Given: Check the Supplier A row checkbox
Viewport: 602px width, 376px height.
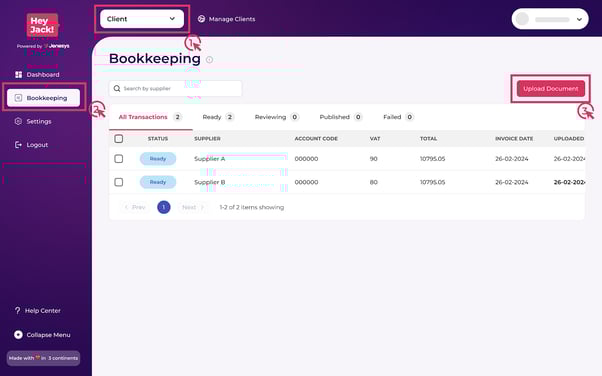Looking at the screenshot, I should pos(119,159).
